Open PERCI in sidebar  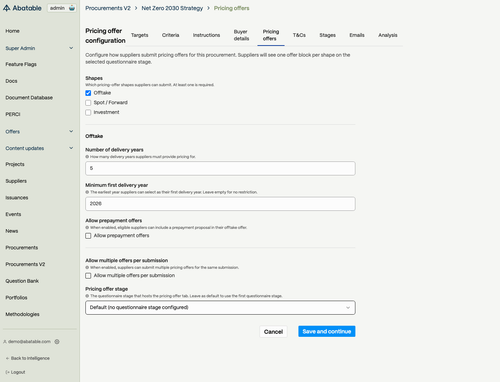pyautogui.click(x=13, y=114)
